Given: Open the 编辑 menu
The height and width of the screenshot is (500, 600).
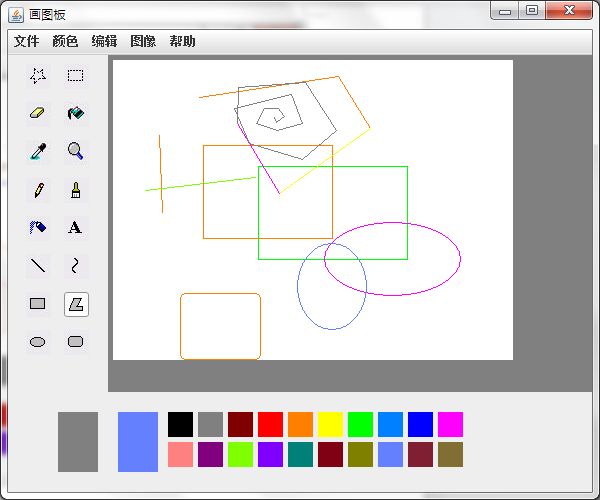Looking at the screenshot, I should 104,41.
